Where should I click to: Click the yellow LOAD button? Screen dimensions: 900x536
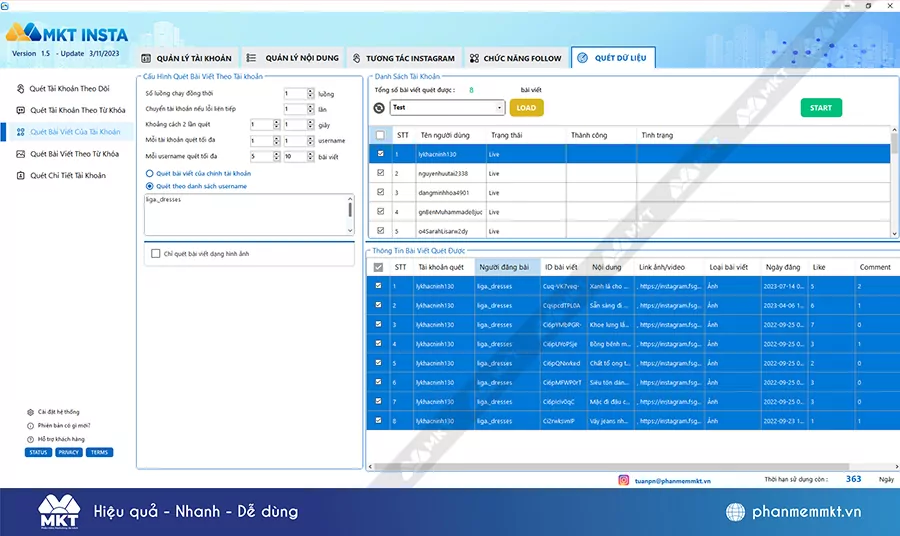tap(526, 108)
